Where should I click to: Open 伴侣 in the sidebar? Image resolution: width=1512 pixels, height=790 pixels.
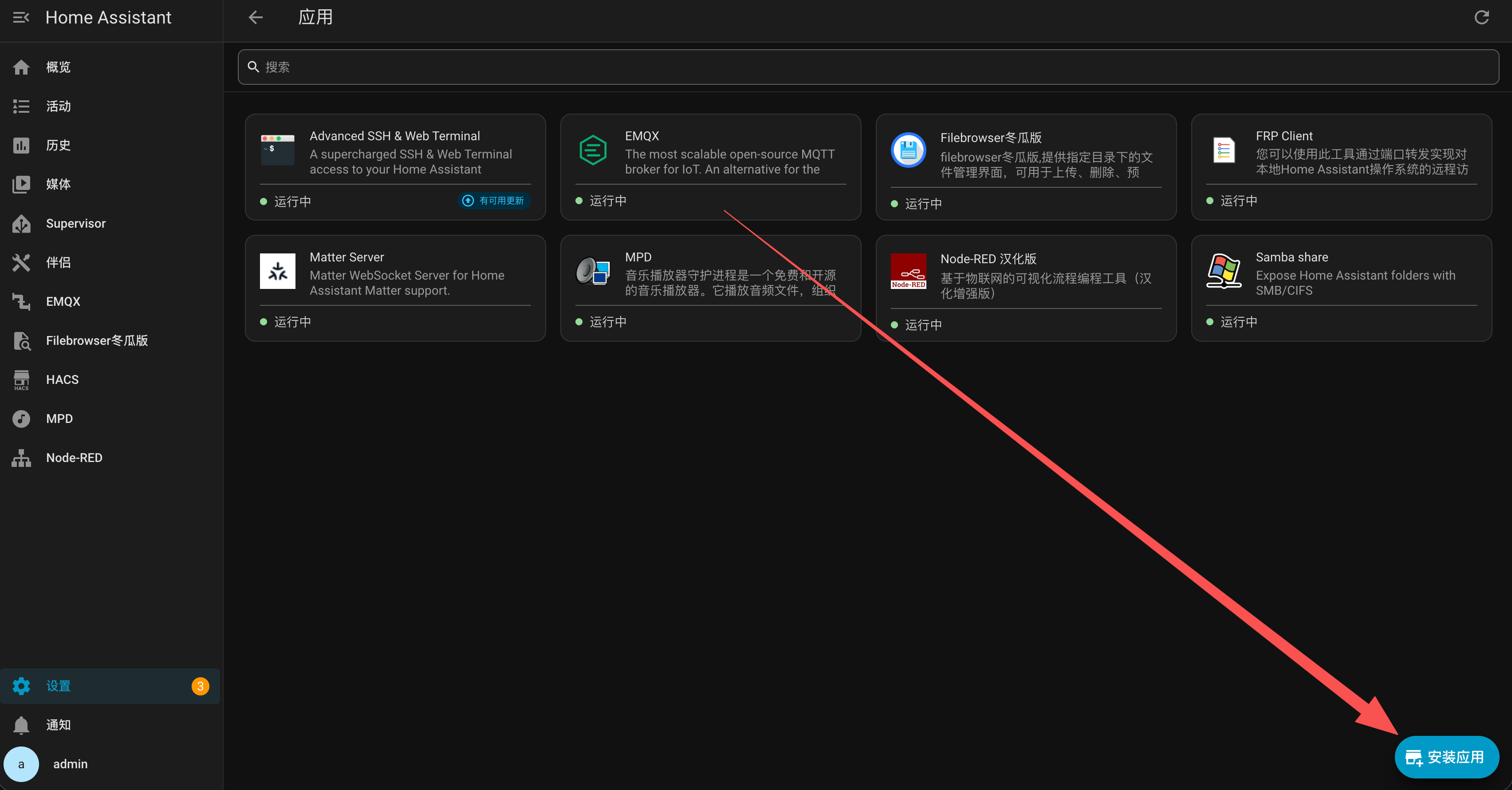coord(110,263)
